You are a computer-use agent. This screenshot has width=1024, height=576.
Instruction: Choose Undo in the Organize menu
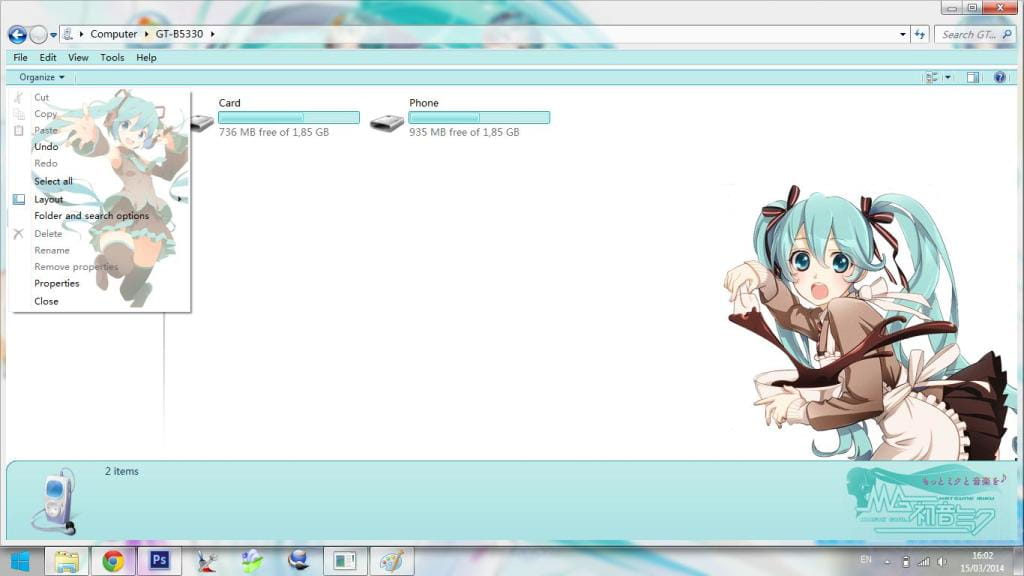(46, 146)
